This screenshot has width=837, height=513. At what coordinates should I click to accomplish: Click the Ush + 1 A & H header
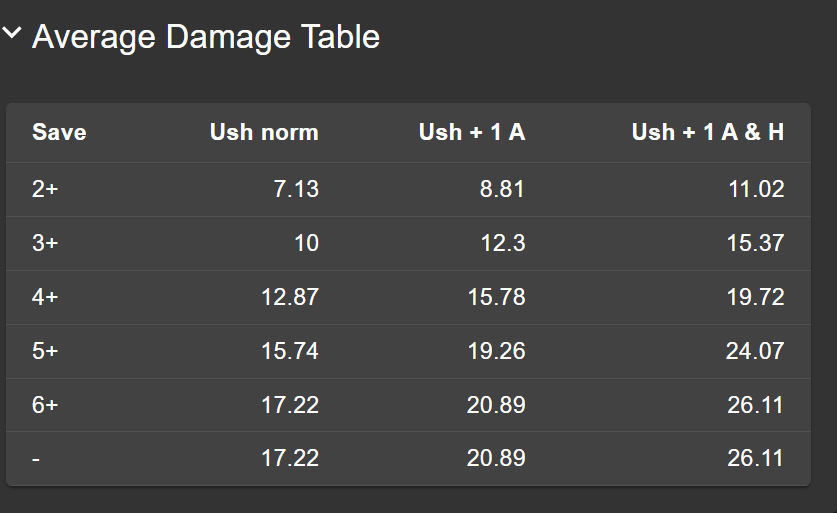[708, 132]
